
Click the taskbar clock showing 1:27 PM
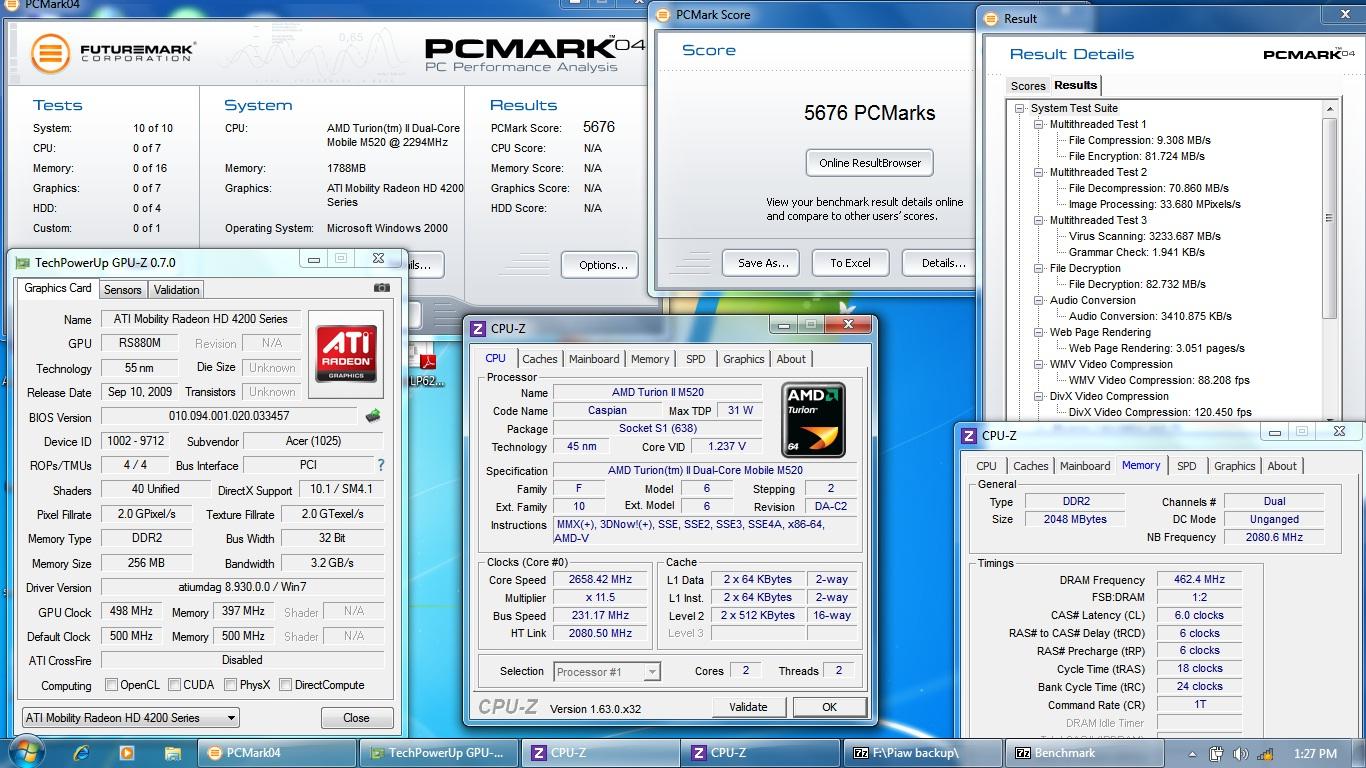1314,754
